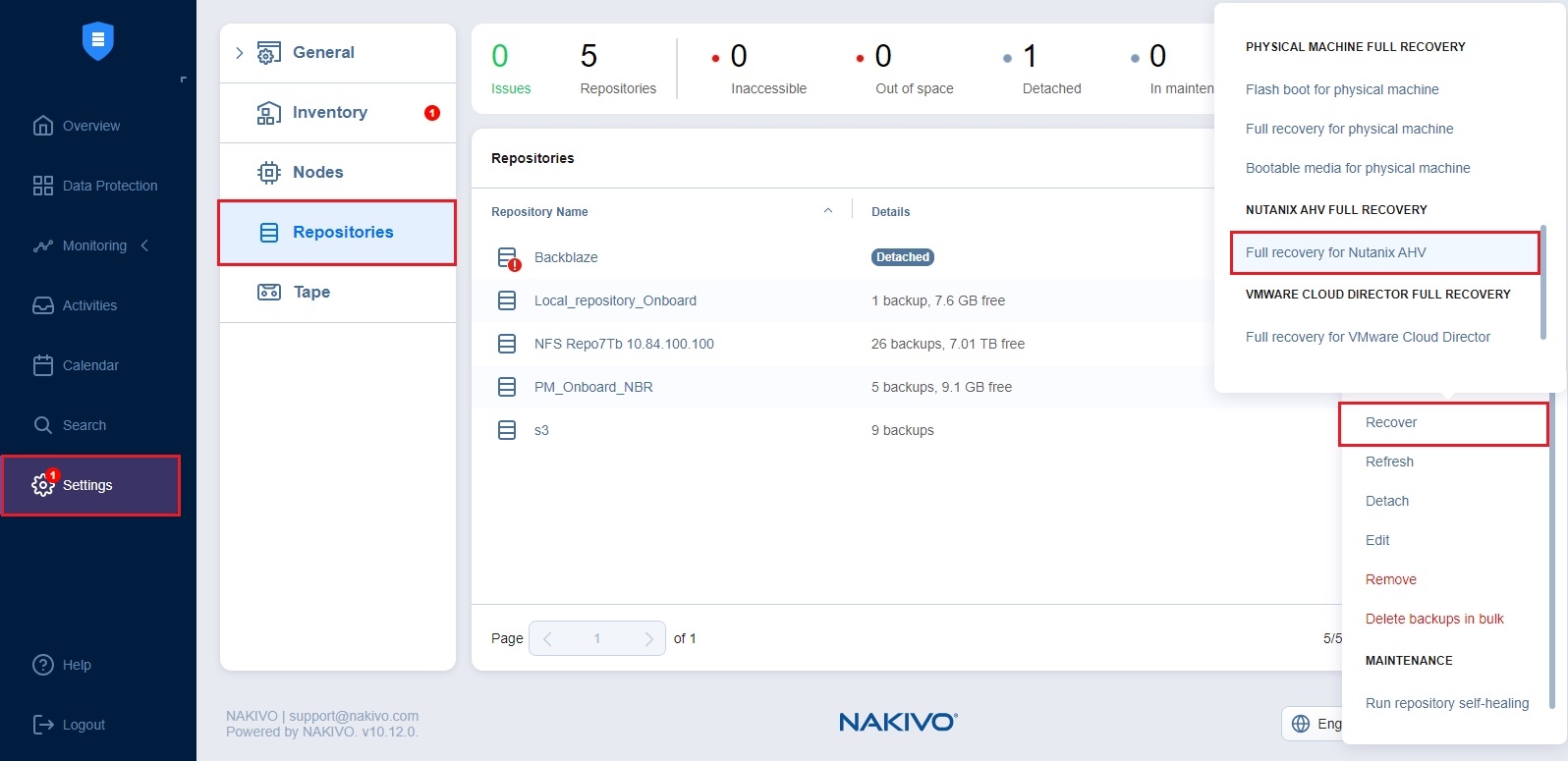Image resolution: width=1568 pixels, height=761 pixels.
Task: Click the Search magnifier icon
Action: pyautogui.click(x=42, y=425)
